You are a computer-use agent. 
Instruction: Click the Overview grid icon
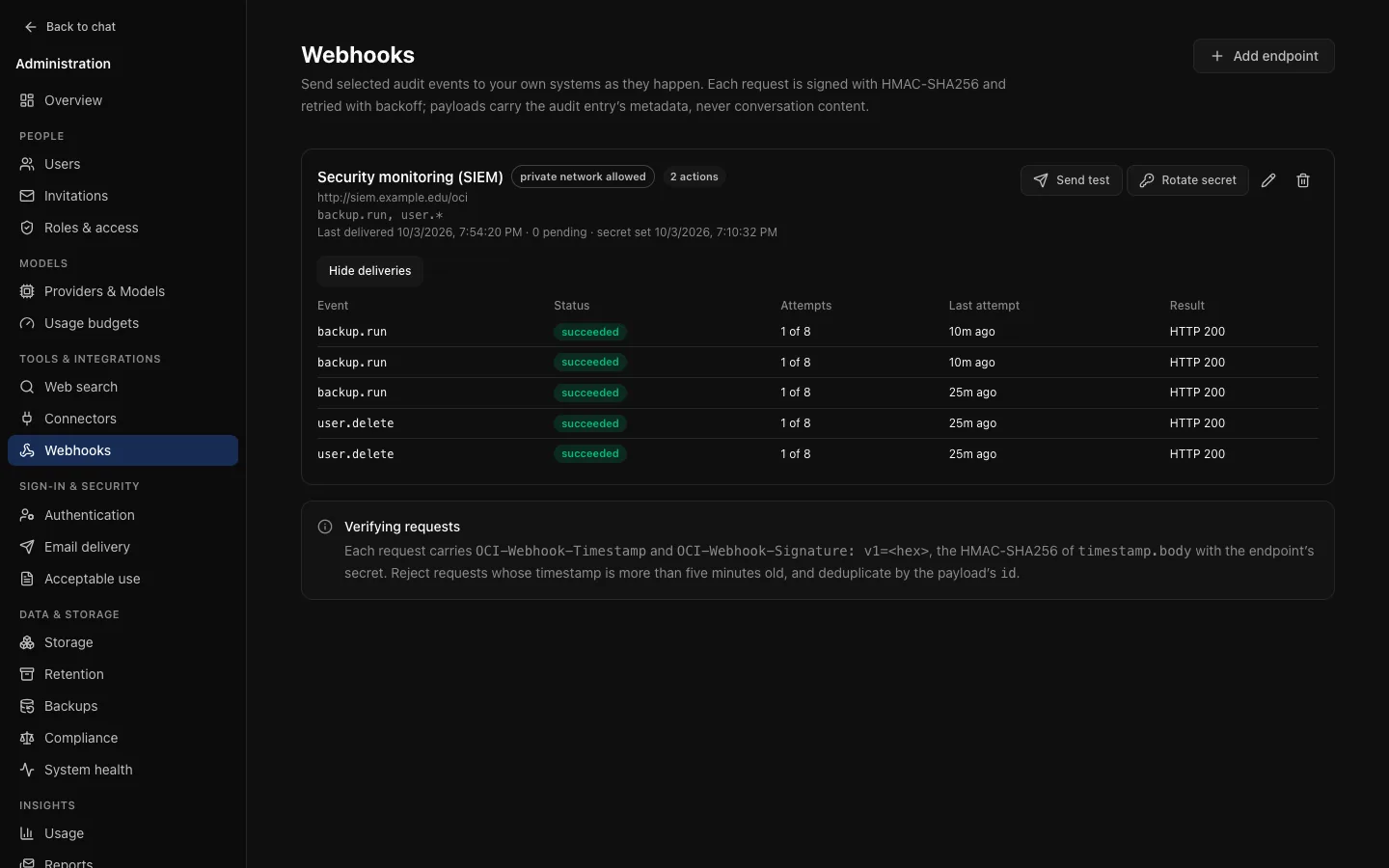click(27, 100)
